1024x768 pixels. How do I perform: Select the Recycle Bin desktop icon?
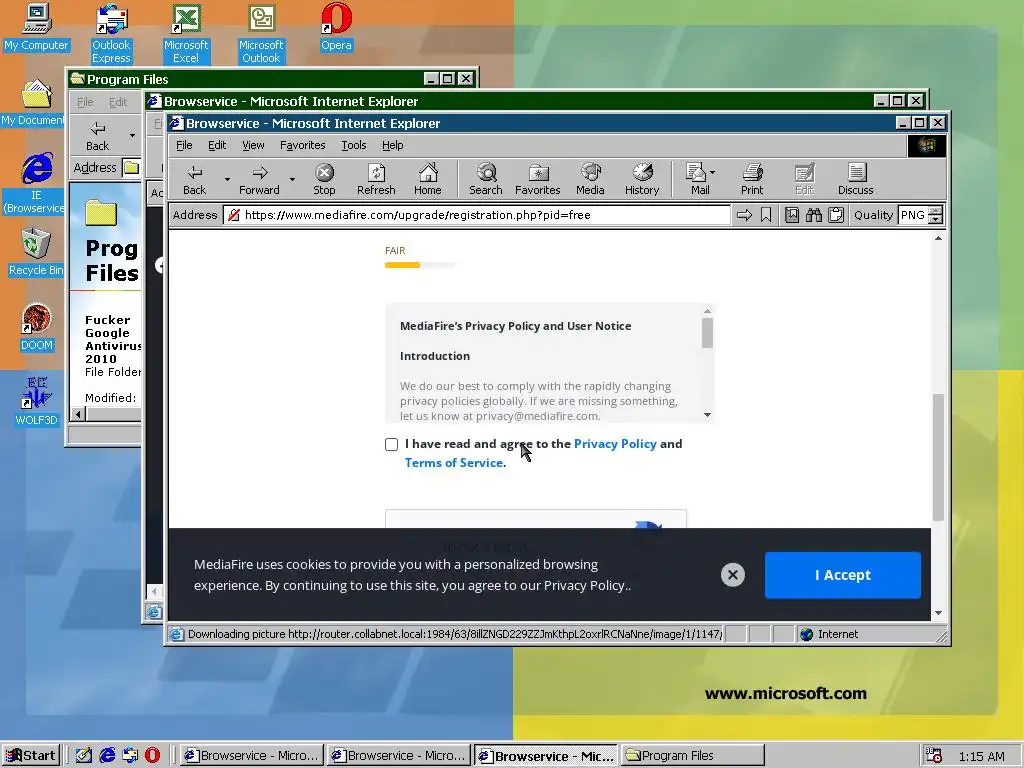tap(36, 251)
